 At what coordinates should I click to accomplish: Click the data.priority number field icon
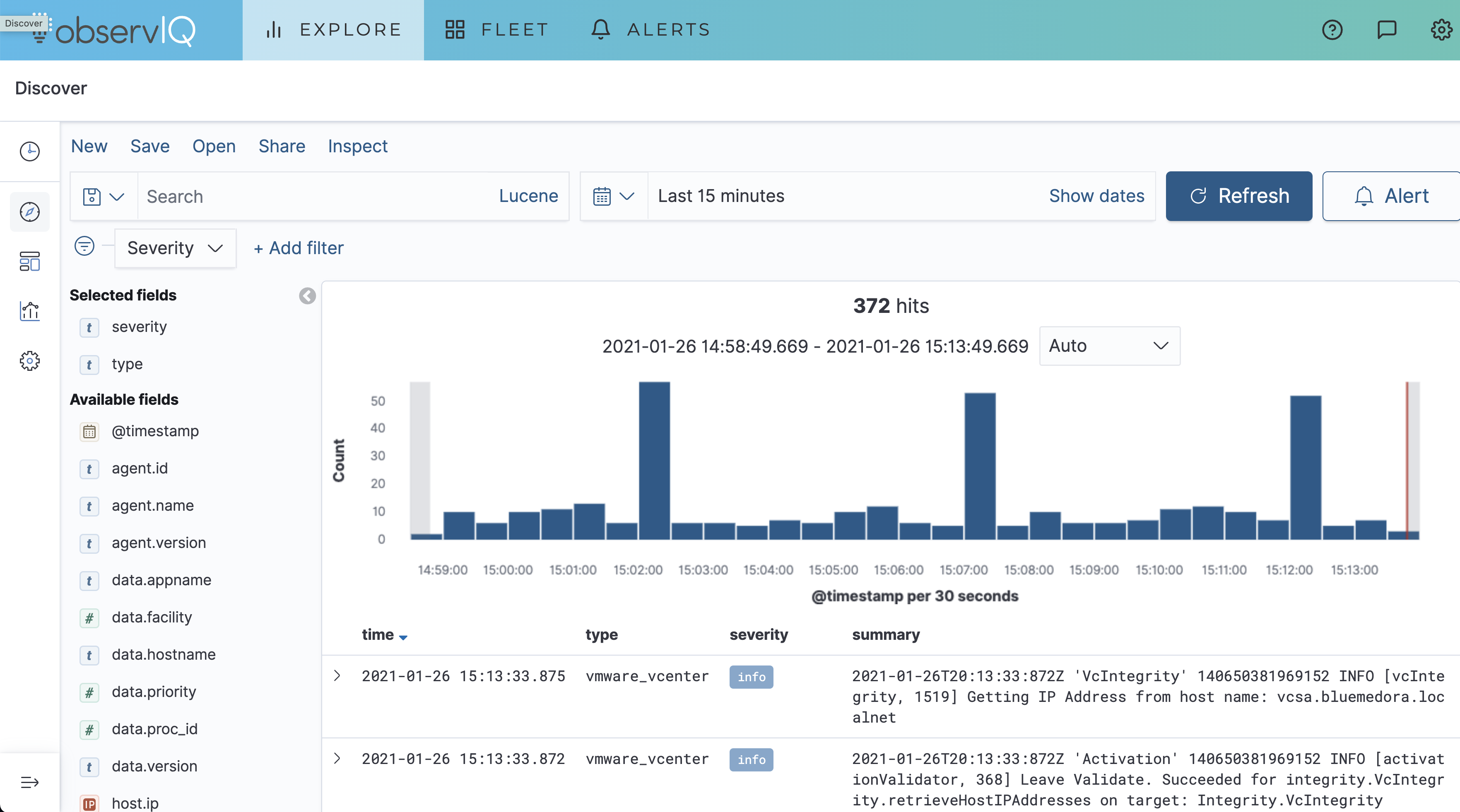click(89, 692)
